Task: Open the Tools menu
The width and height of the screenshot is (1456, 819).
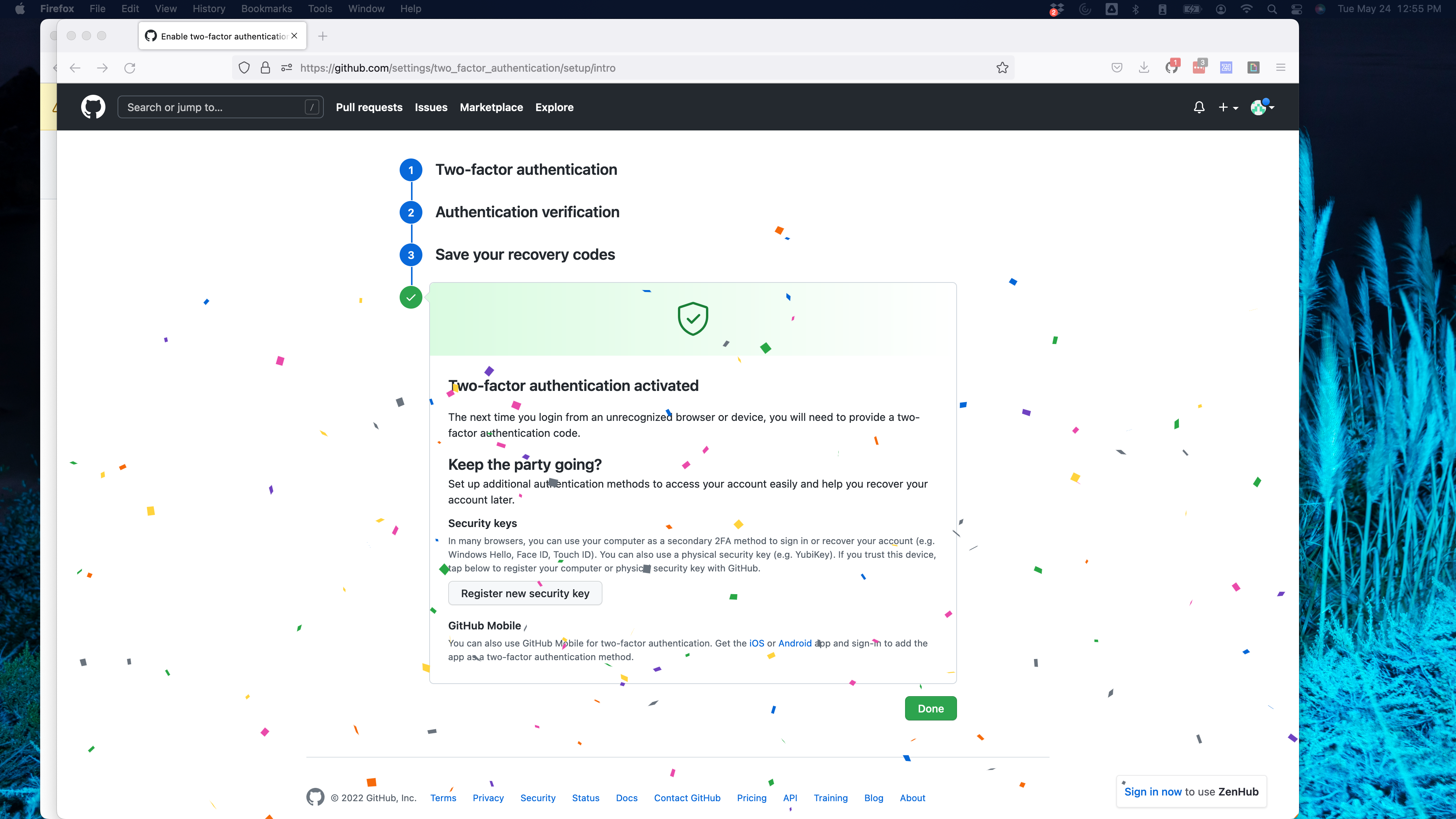Action: [x=320, y=8]
